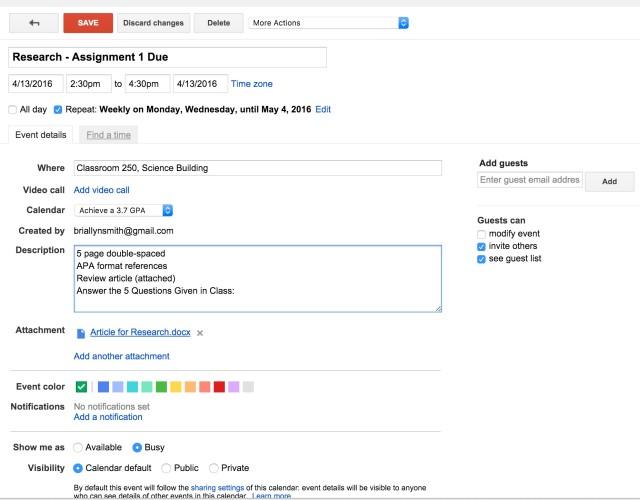Enable guests can modify event

481,234
